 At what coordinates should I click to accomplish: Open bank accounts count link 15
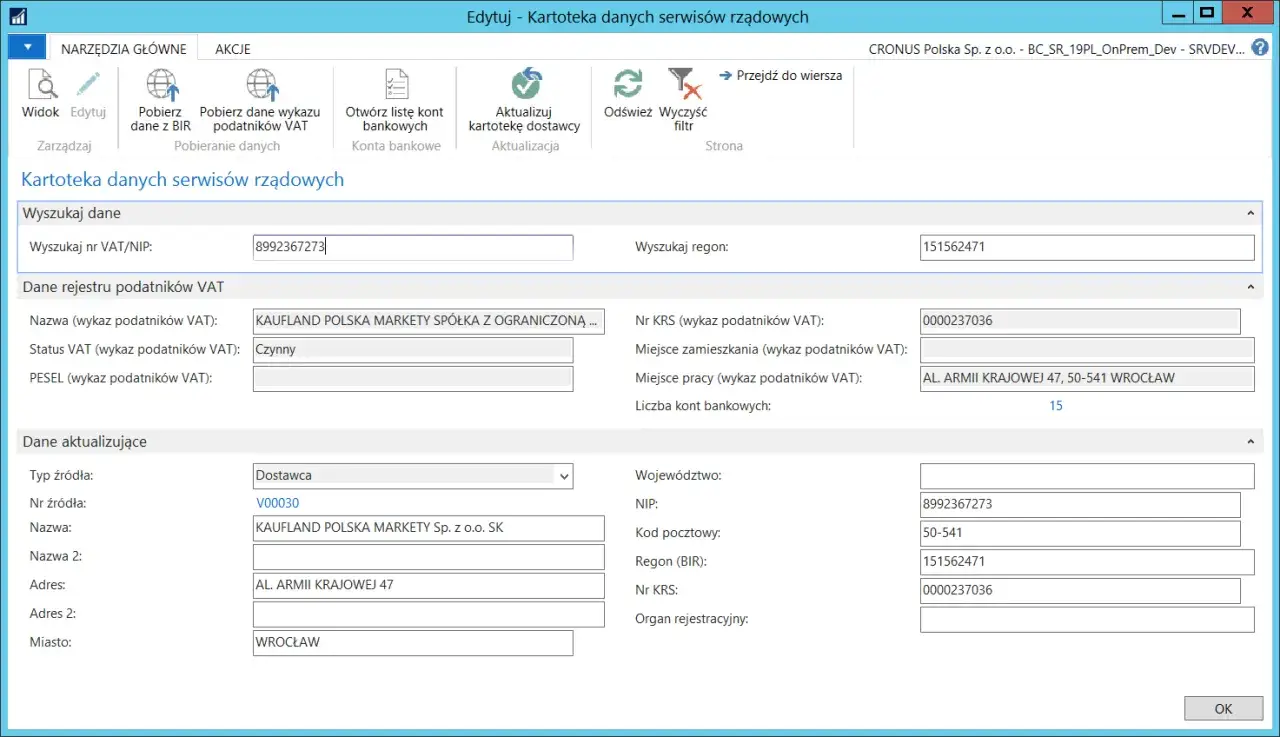click(1056, 406)
